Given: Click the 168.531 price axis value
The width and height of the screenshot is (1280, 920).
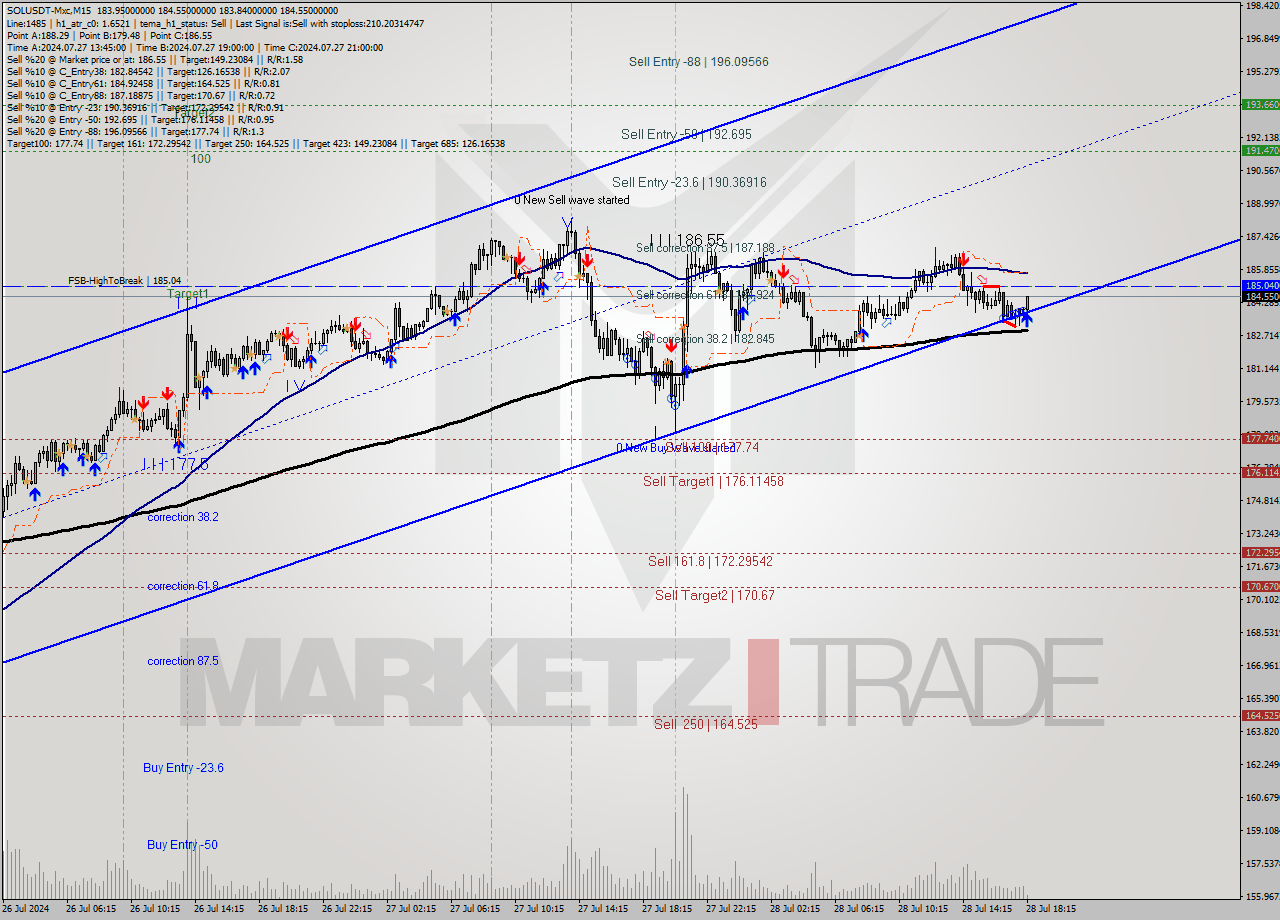Looking at the screenshot, I should [1262, 632].
